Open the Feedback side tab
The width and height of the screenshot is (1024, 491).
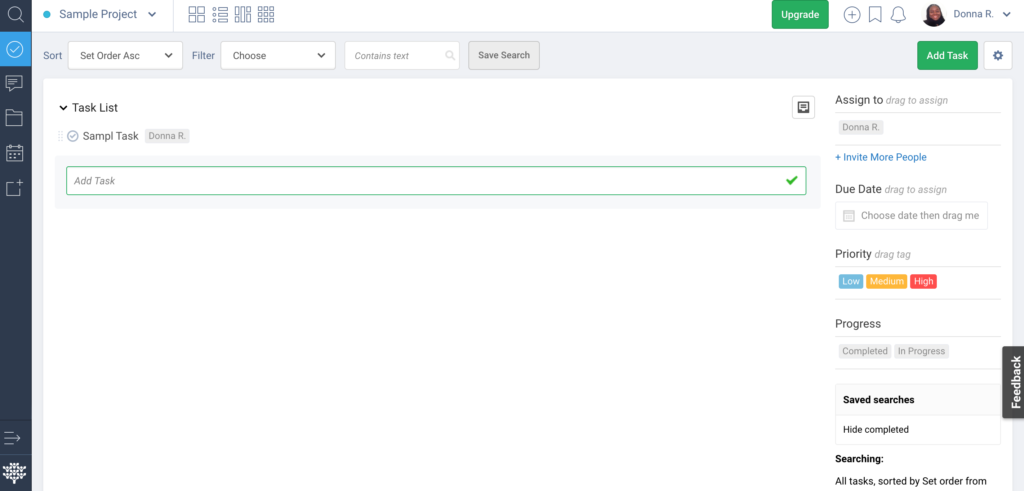click(1014, 382)
